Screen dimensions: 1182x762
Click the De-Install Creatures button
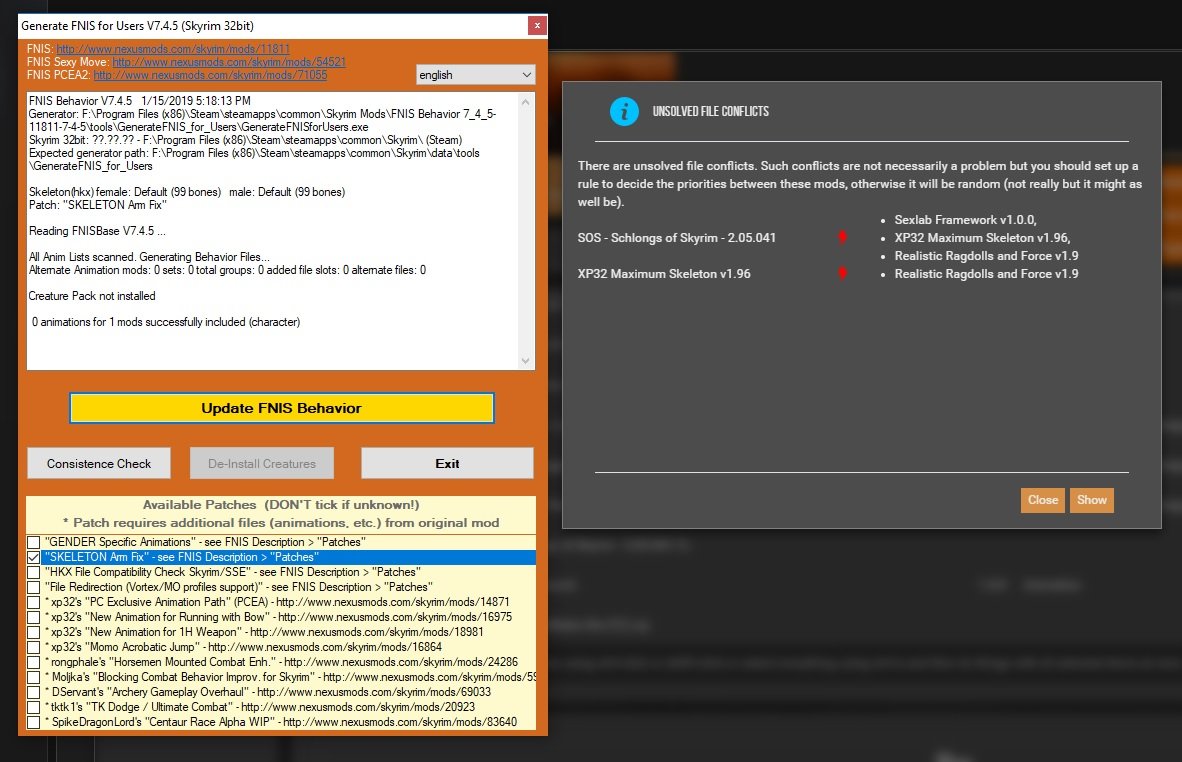coord(262,464)
